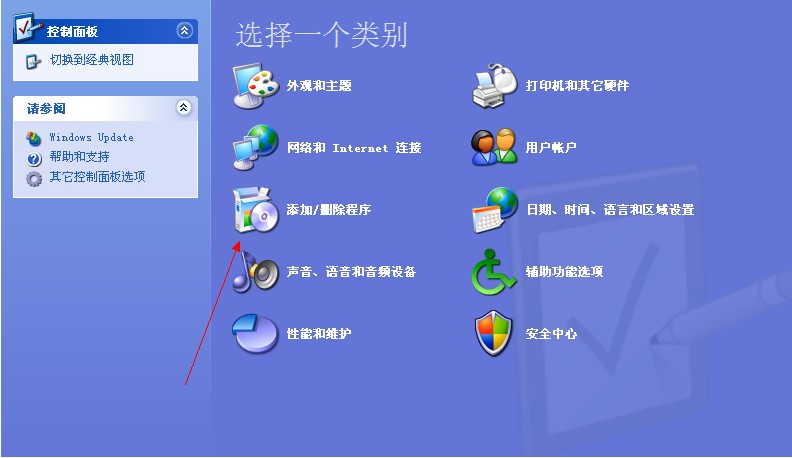This screenshot has width=792, height=458.
Task: Open the 用户帐户 two-people icon
Action: (494, 147)
